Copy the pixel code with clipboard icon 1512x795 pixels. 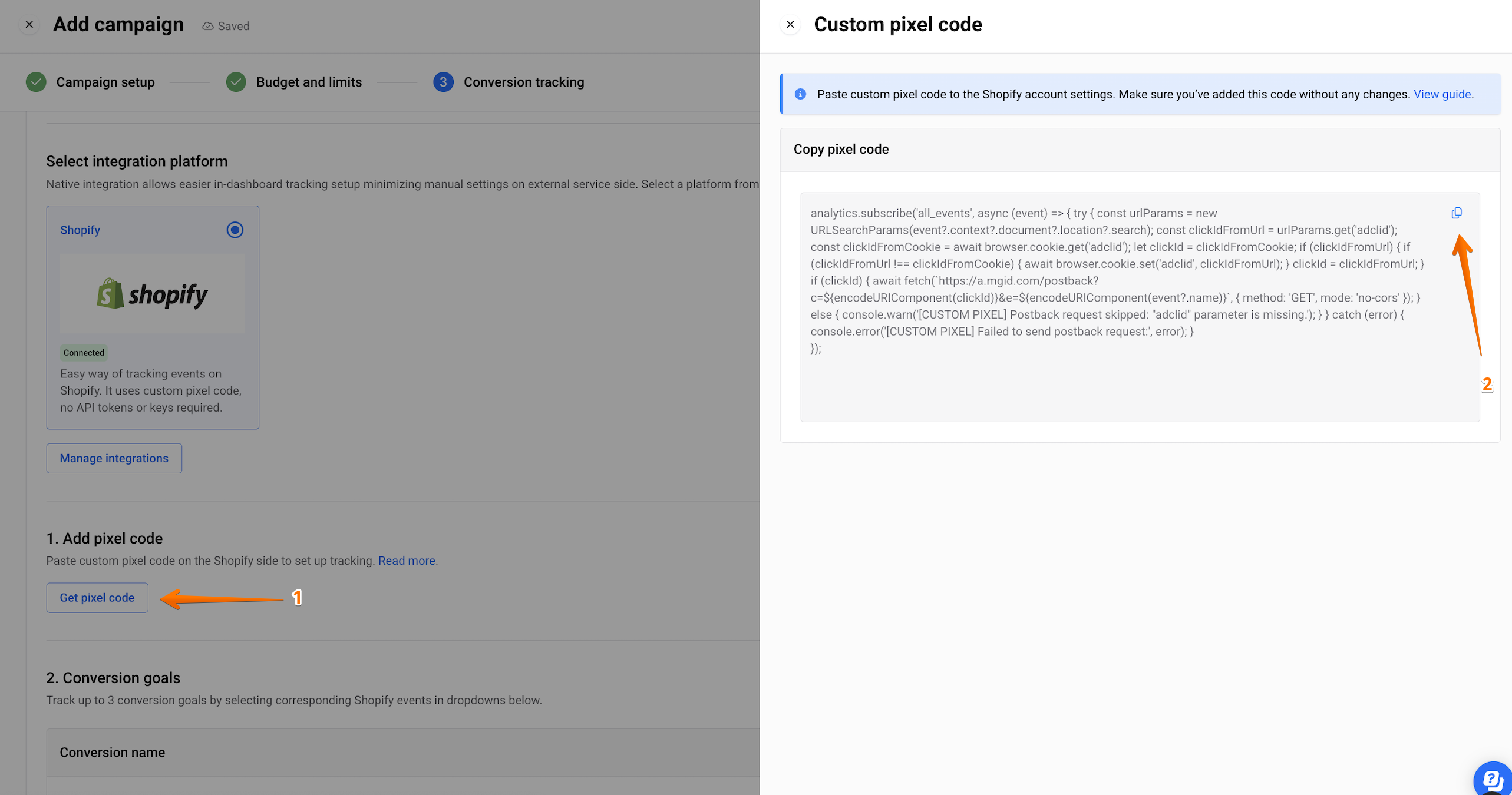(x=1457, y=213)
